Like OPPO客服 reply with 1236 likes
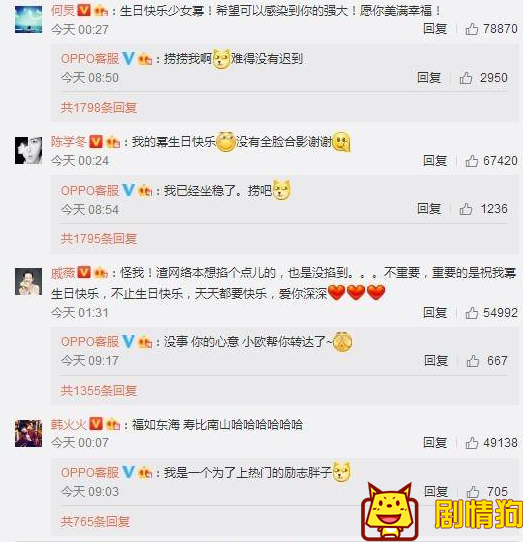 coord(466,209)
